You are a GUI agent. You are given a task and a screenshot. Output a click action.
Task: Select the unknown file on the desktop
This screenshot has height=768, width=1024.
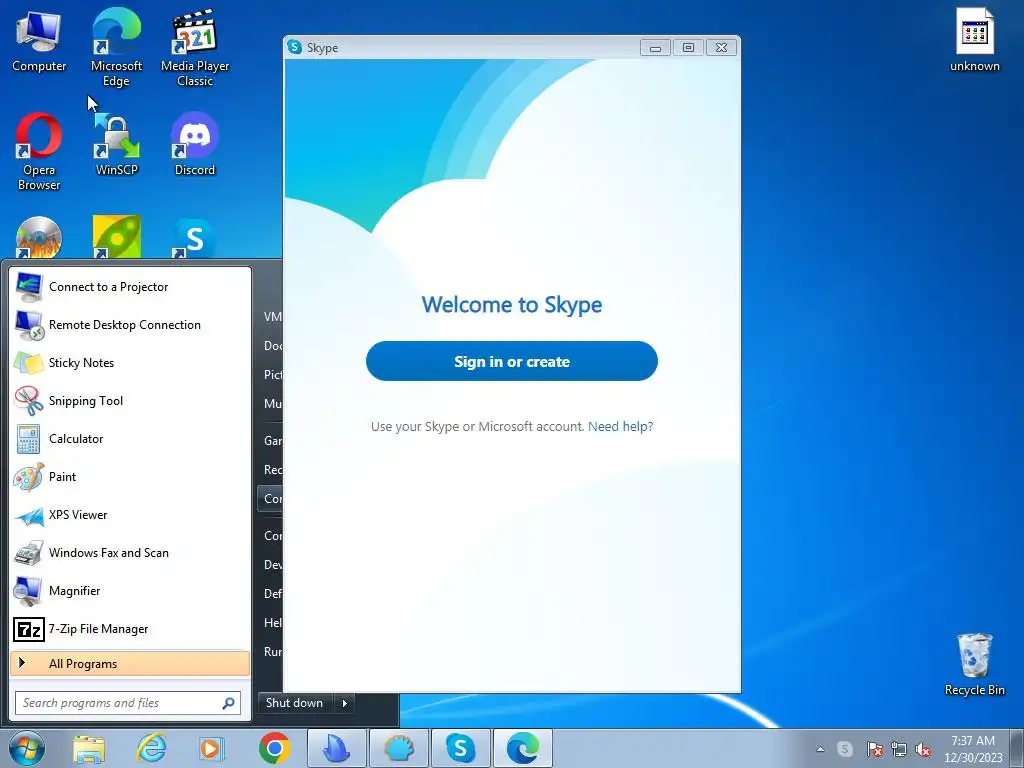pos(974,40)
